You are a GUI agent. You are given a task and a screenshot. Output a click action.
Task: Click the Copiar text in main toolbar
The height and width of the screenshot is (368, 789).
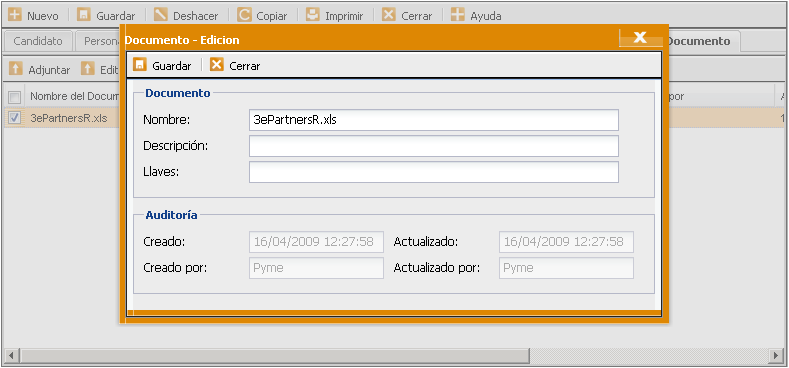pos(272,16)
